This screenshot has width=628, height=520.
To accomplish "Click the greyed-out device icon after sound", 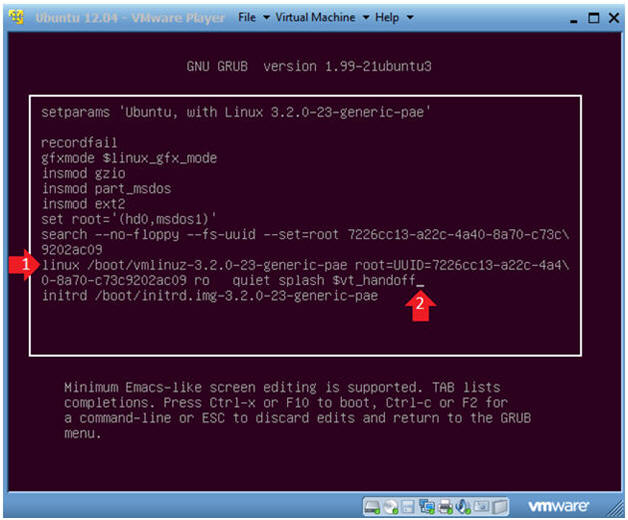I will [x=482, y=506].
